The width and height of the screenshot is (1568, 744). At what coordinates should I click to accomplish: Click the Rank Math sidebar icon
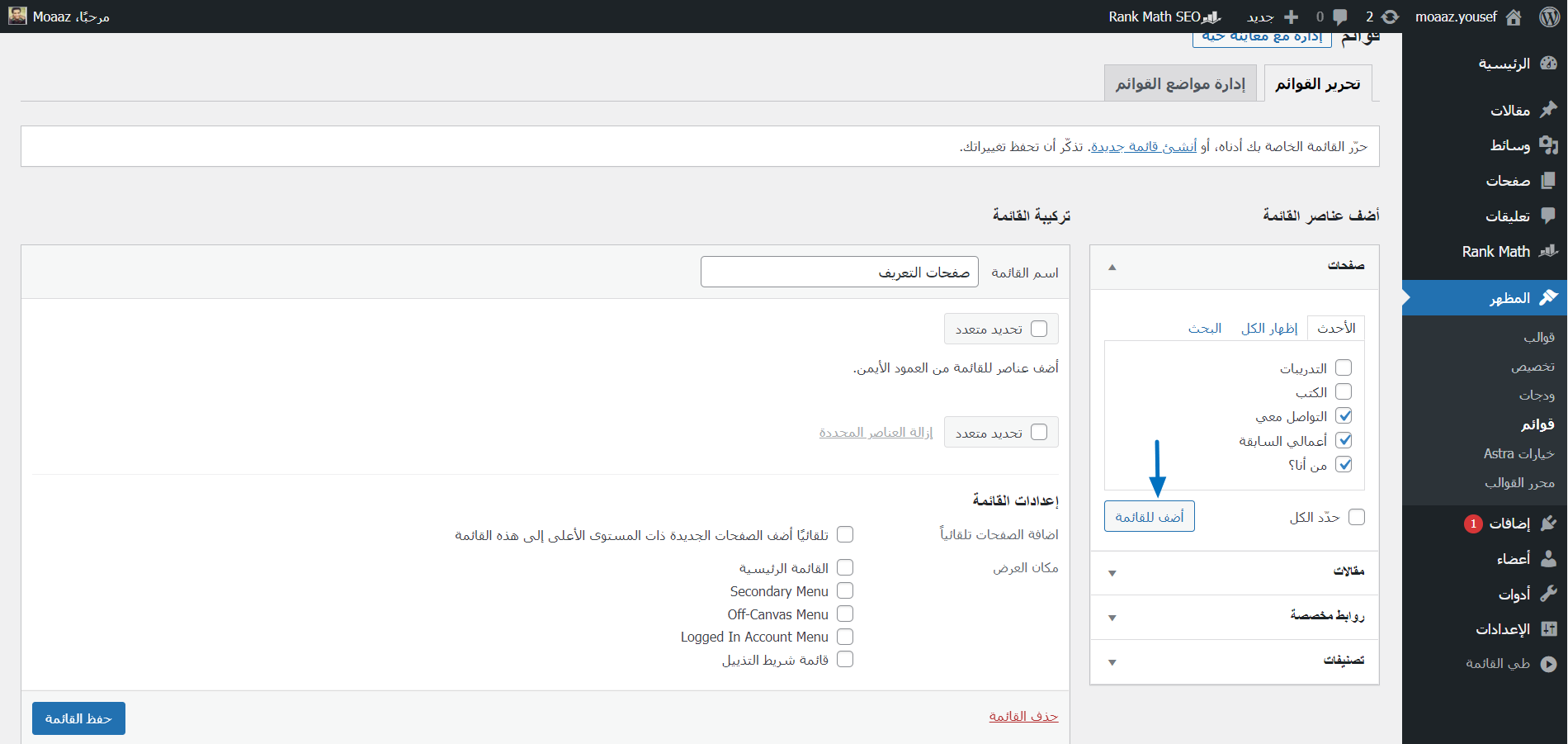(x=1549, y=251)
